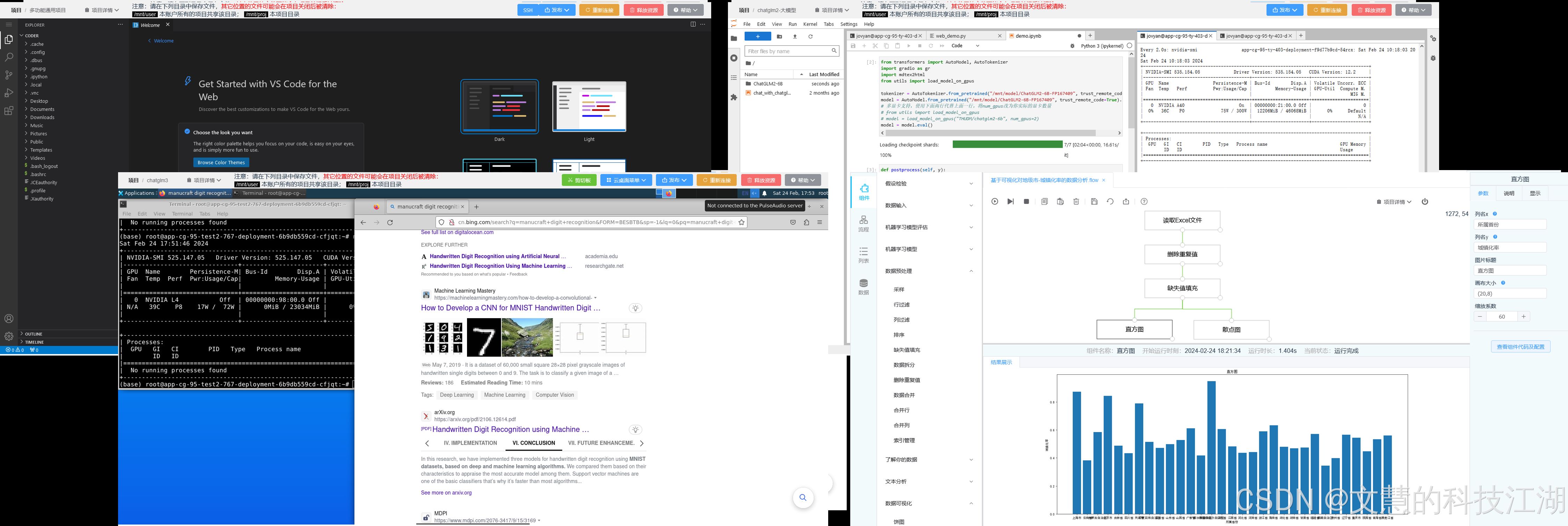Open the Kernel menu in JupyterLab
The width and height of the screenshot is (1568, 526).
810,24
